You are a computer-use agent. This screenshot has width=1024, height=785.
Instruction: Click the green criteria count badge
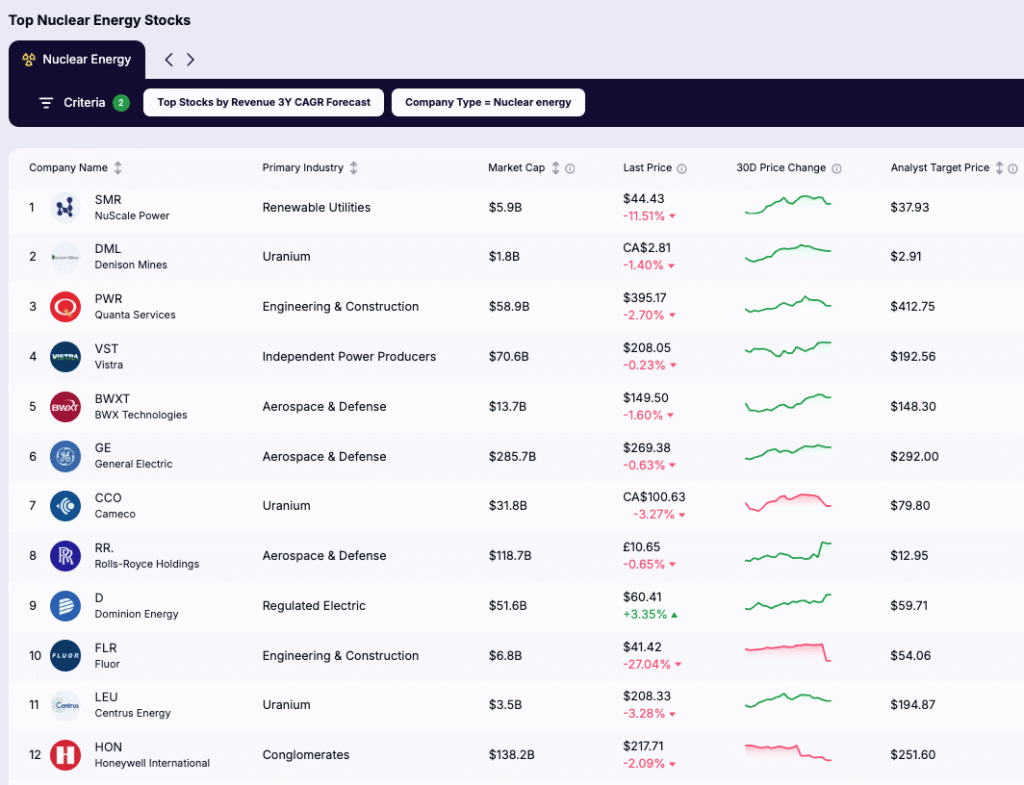coord(121,103)
